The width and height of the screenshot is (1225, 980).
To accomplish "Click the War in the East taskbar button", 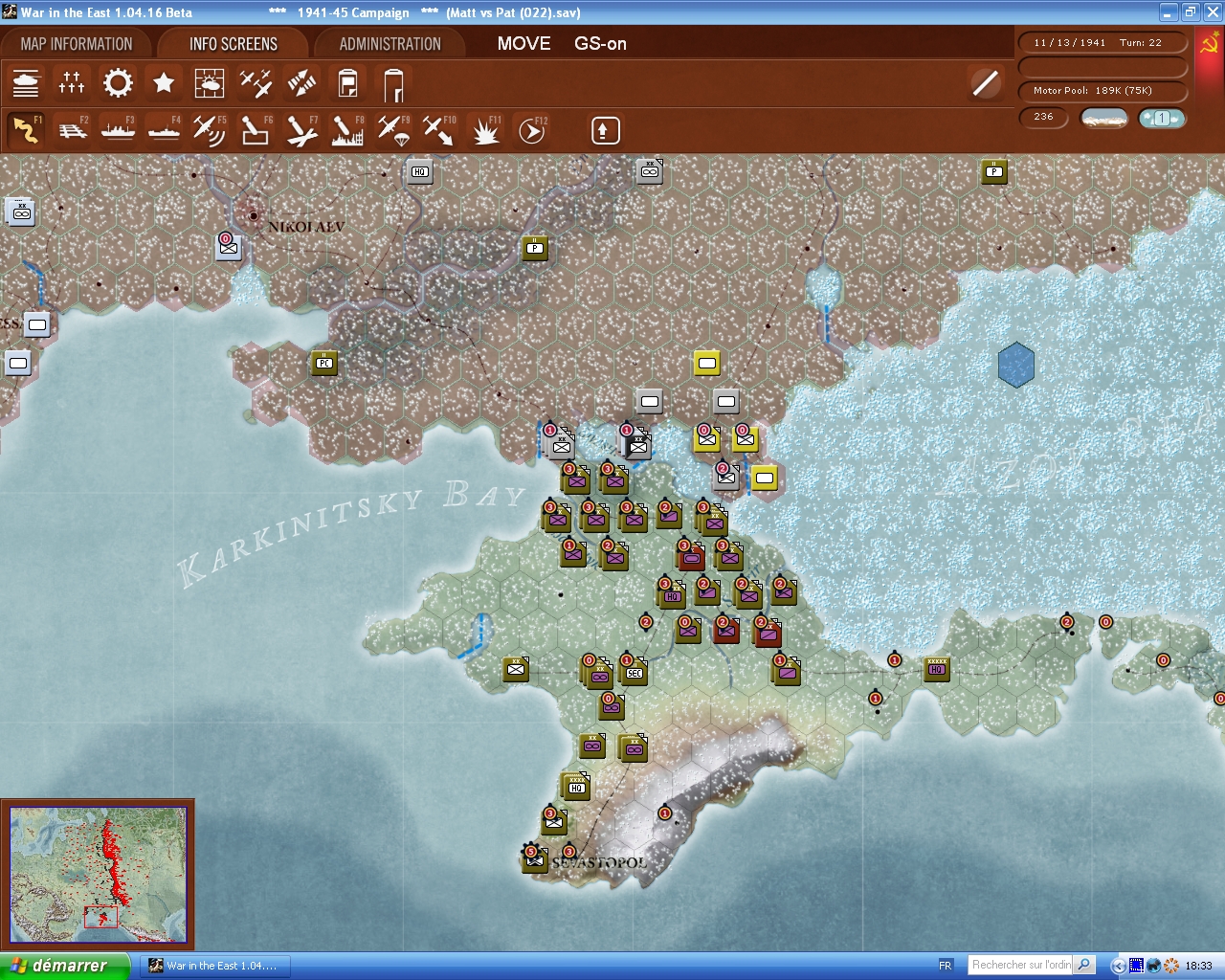I will tap(217, 966).
